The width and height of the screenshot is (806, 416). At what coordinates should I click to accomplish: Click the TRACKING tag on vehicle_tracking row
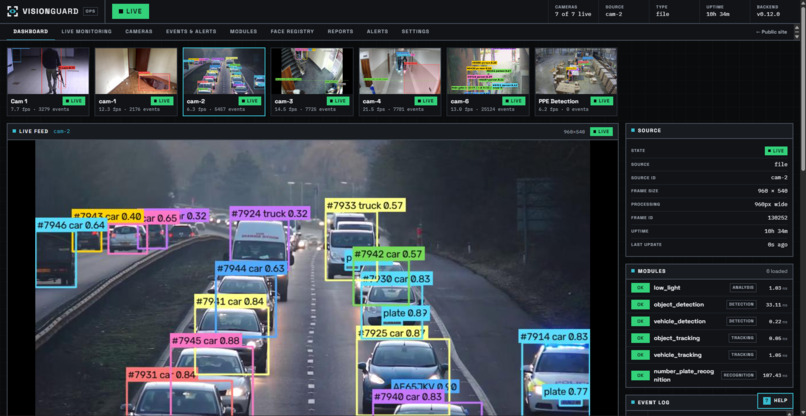(x=742, y=355)
